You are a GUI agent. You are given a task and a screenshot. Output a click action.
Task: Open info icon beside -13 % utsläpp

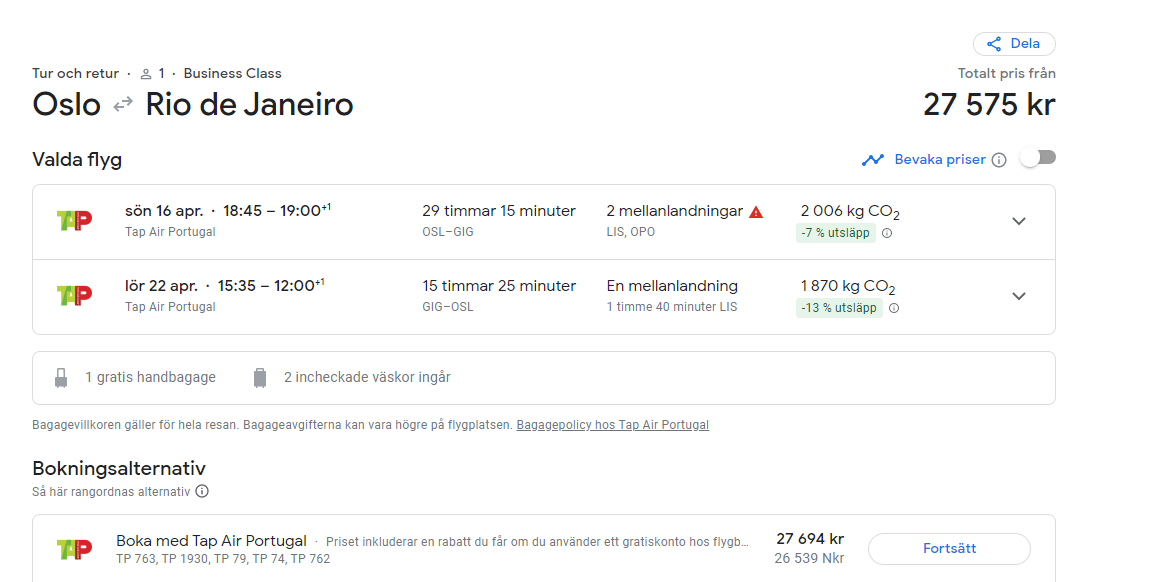click(894, 308)
